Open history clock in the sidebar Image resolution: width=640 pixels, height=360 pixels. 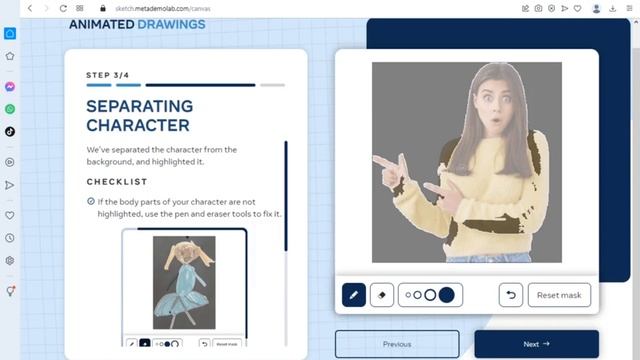(10, 238)
